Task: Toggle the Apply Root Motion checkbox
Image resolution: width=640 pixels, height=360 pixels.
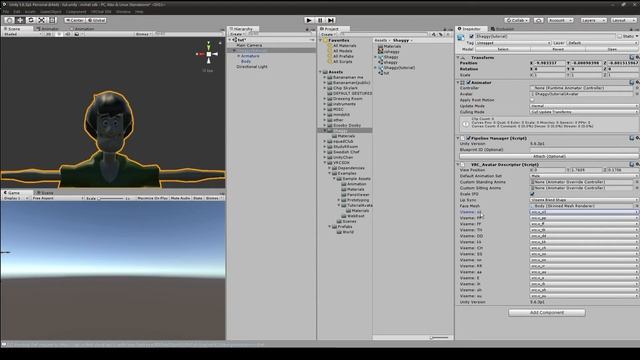Action: click(x=532, y=100)
